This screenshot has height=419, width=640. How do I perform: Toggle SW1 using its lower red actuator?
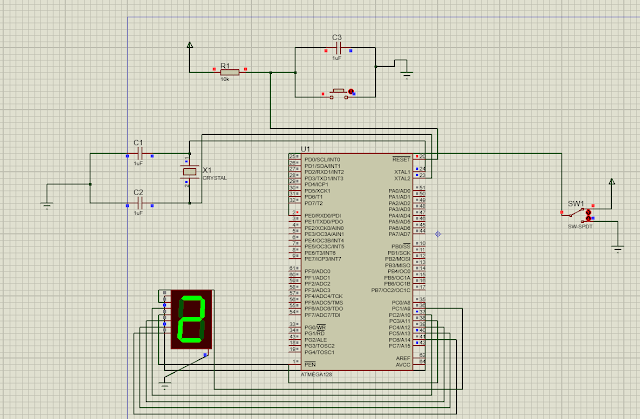588,218
